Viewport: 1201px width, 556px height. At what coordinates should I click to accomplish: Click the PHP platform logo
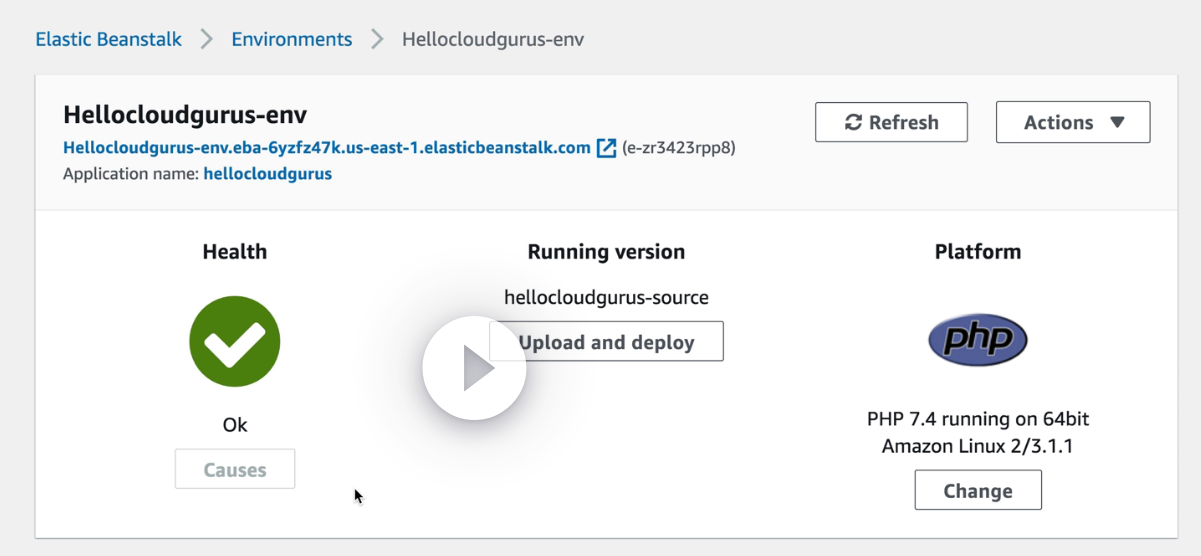[x=977, y=340]
